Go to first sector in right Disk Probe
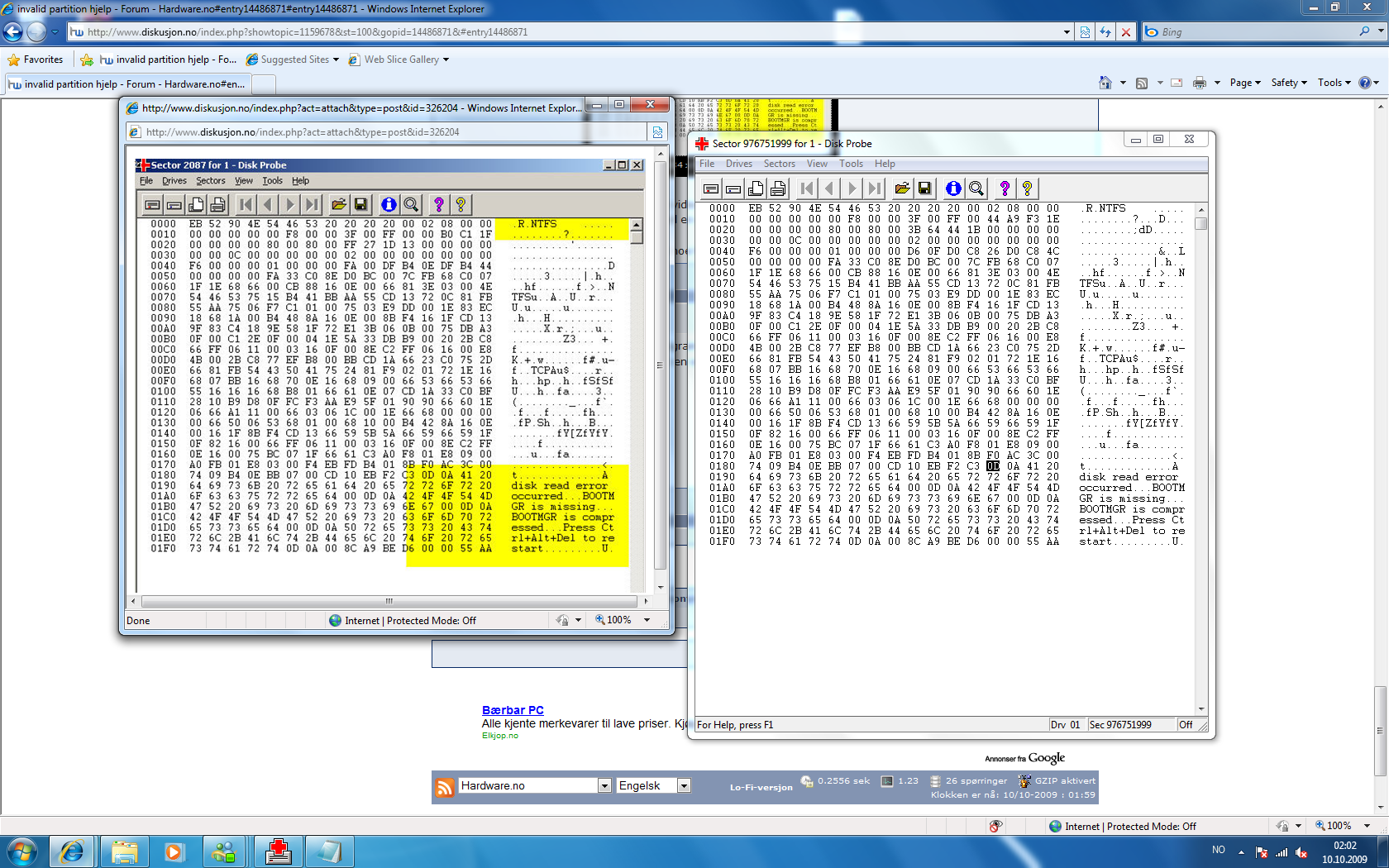 808,188
